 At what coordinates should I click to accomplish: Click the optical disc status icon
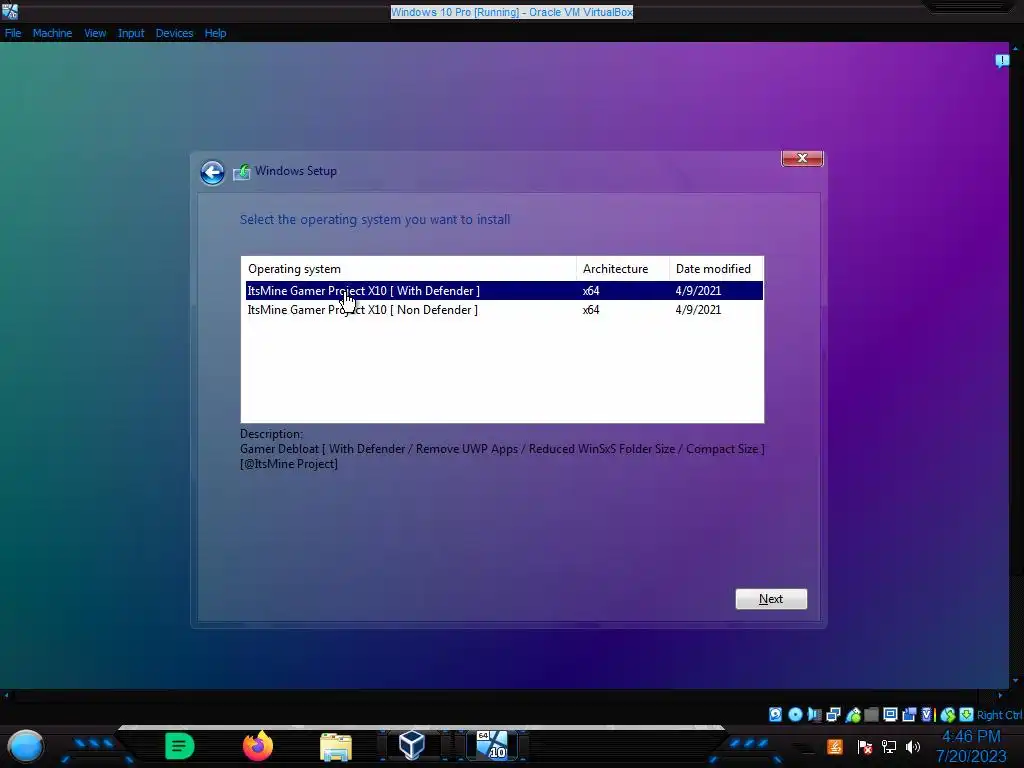[795, 714]
